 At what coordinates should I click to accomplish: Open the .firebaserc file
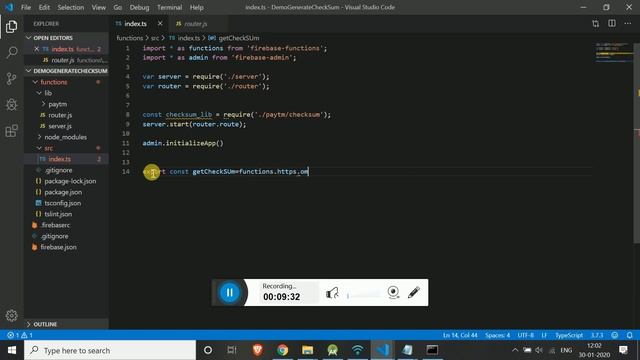coord(55,225)
